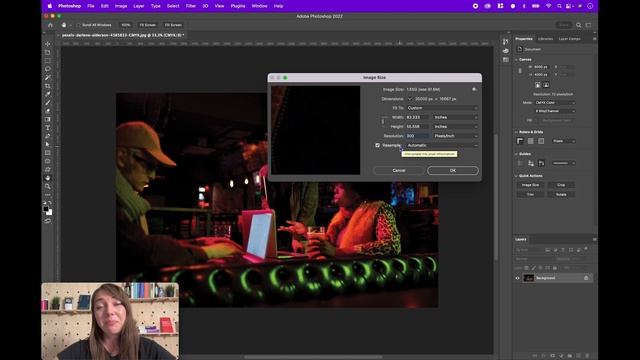Toggle the grid icon in Rulers & Grids

coord(531,141)
